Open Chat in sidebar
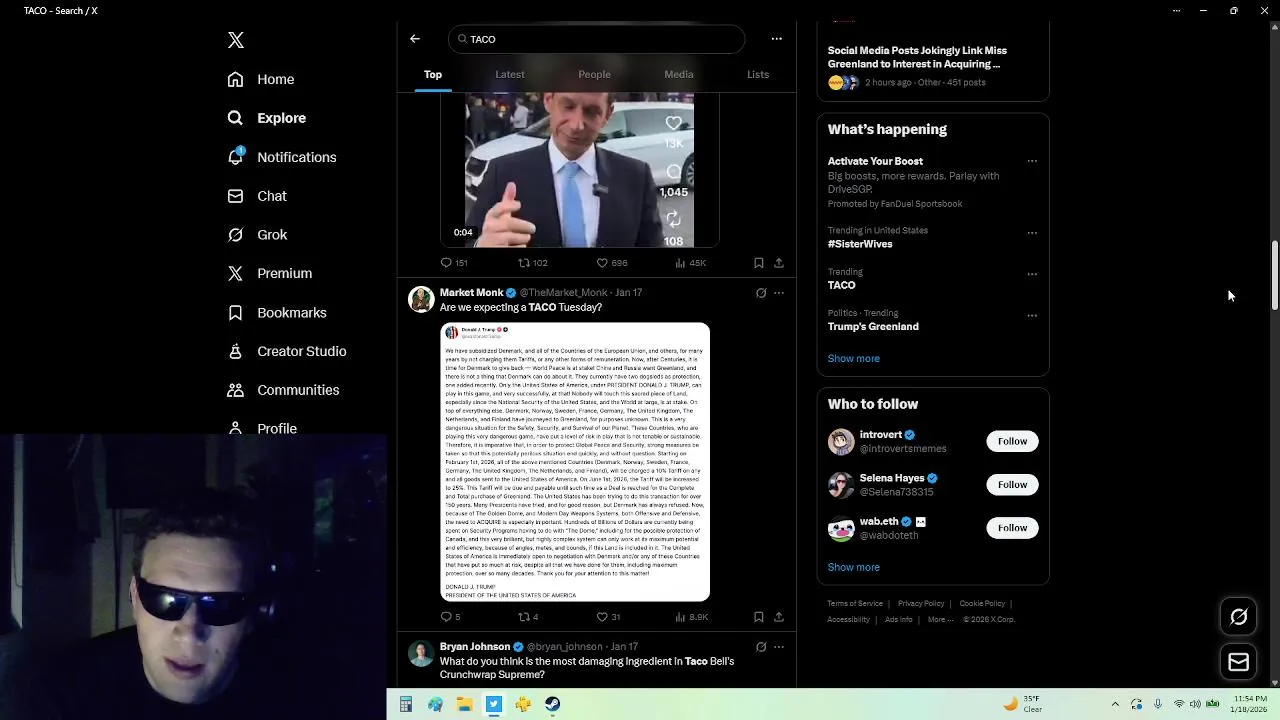This screenshot has width=1280, height=720. 257,196
